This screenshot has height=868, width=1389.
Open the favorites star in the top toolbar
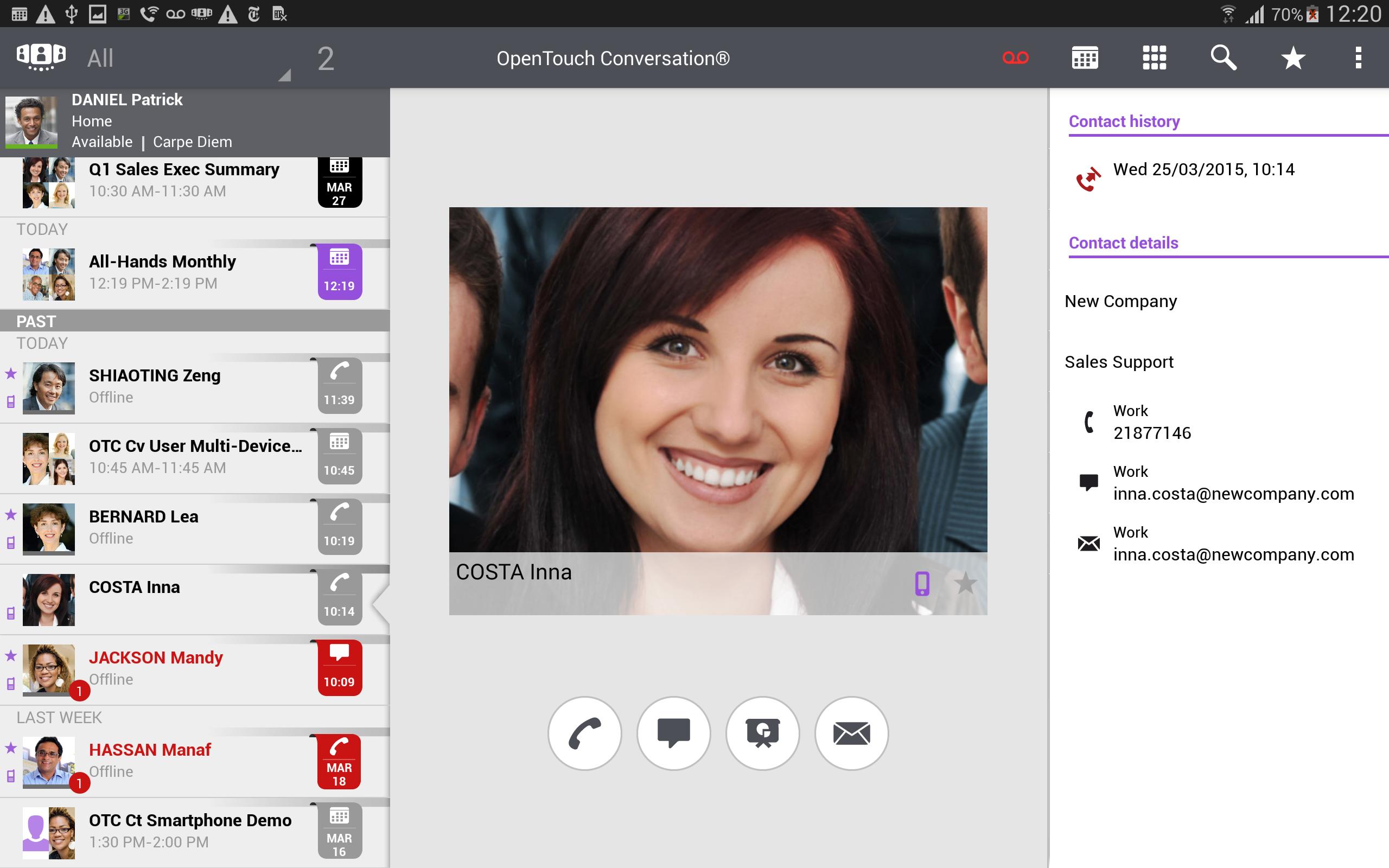point(1292,57)
